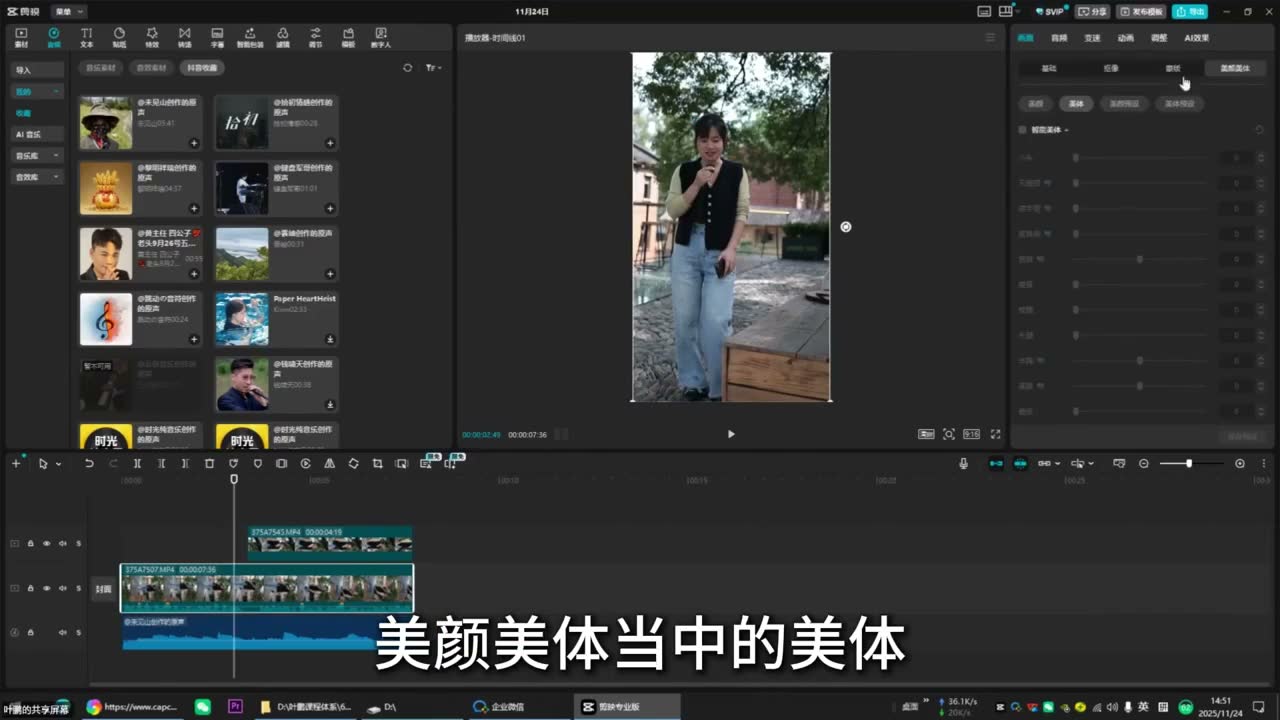Select the 抠像 cutout sub-tab
Image resolution: width=1280 pixels, height=720 pixels.
click(1111, 68)
